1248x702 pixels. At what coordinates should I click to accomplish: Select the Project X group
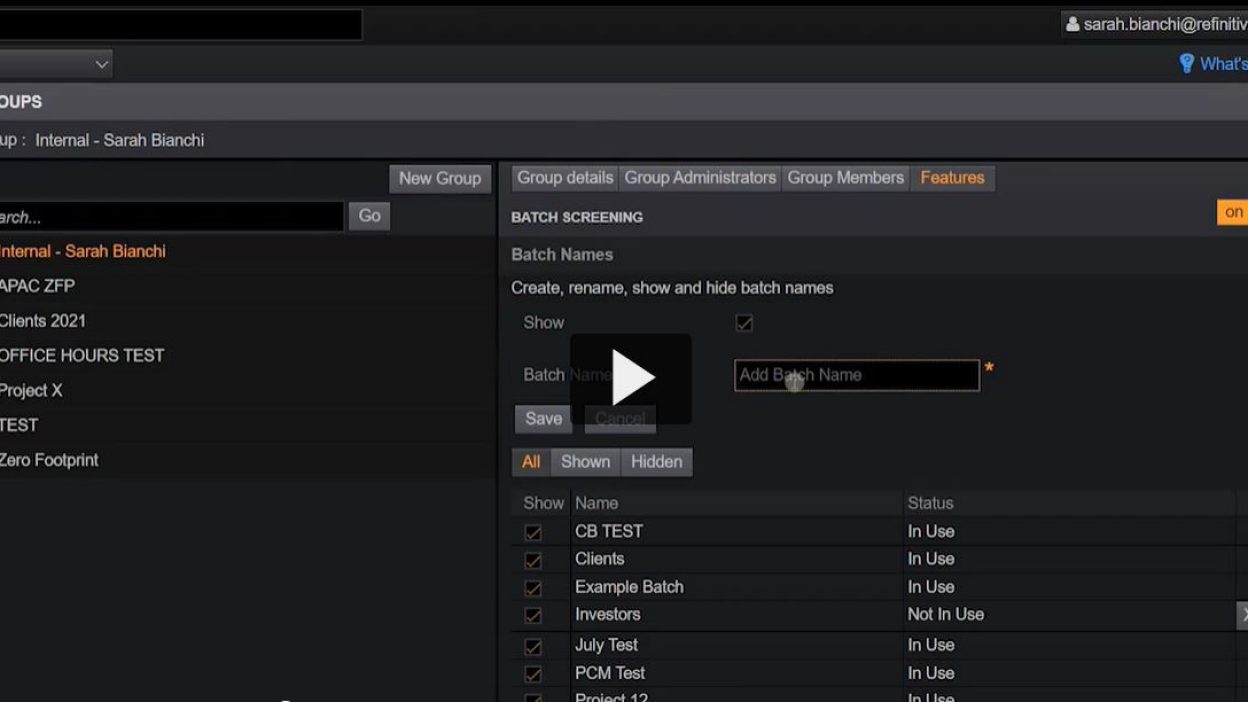point(31,390)
